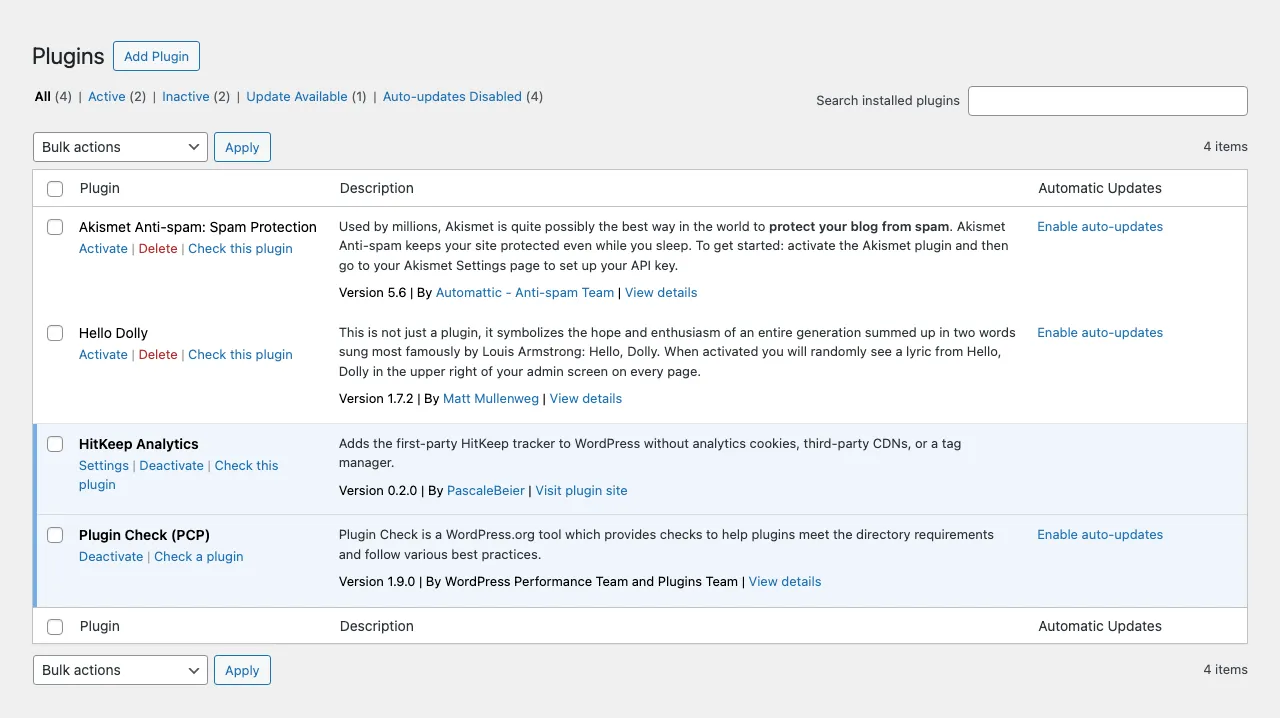The image size is (1280, 718).
Task: Deactivate HitKeep Analytics
Action: (171, 466)
